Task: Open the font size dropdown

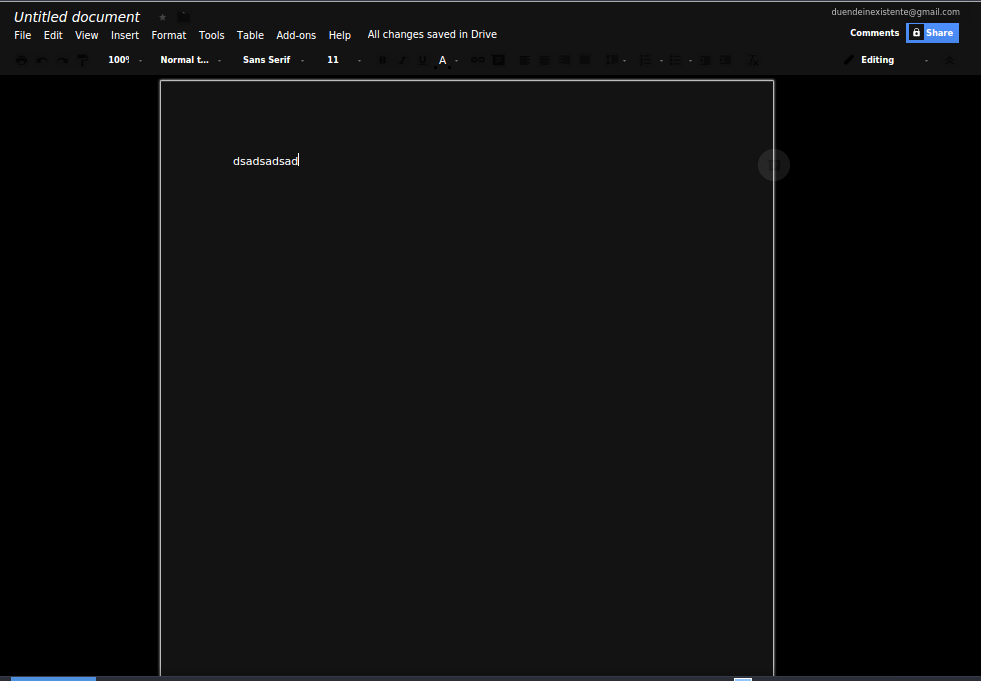Action: [333, 59]
